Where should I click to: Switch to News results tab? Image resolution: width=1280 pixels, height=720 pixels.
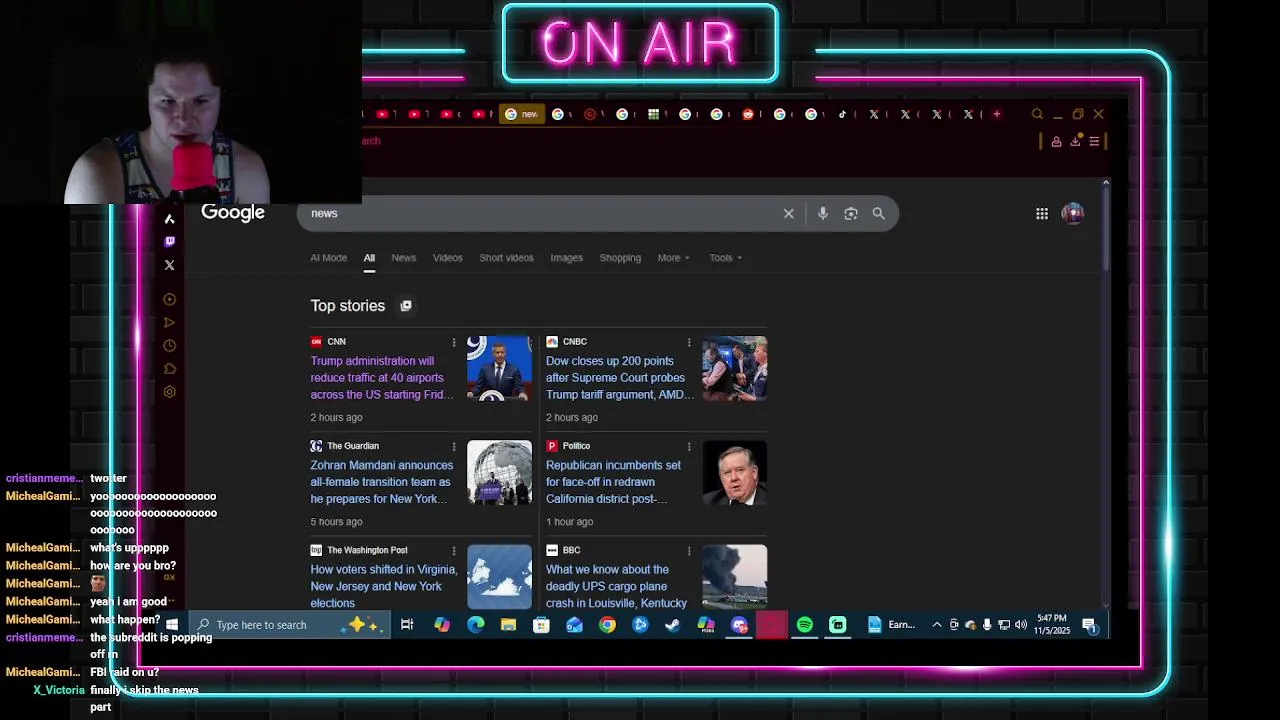(403, 258)
